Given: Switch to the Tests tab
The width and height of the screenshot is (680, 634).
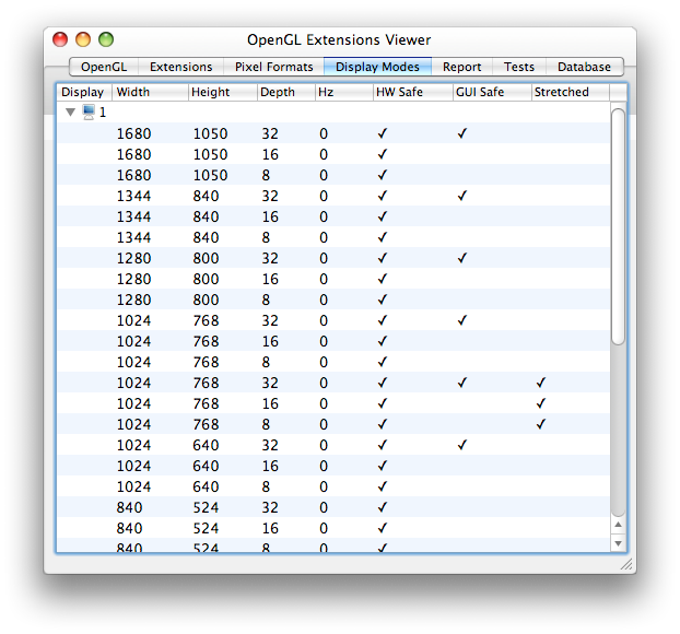Looking at the screenshot, I should (x=519, y=67).
